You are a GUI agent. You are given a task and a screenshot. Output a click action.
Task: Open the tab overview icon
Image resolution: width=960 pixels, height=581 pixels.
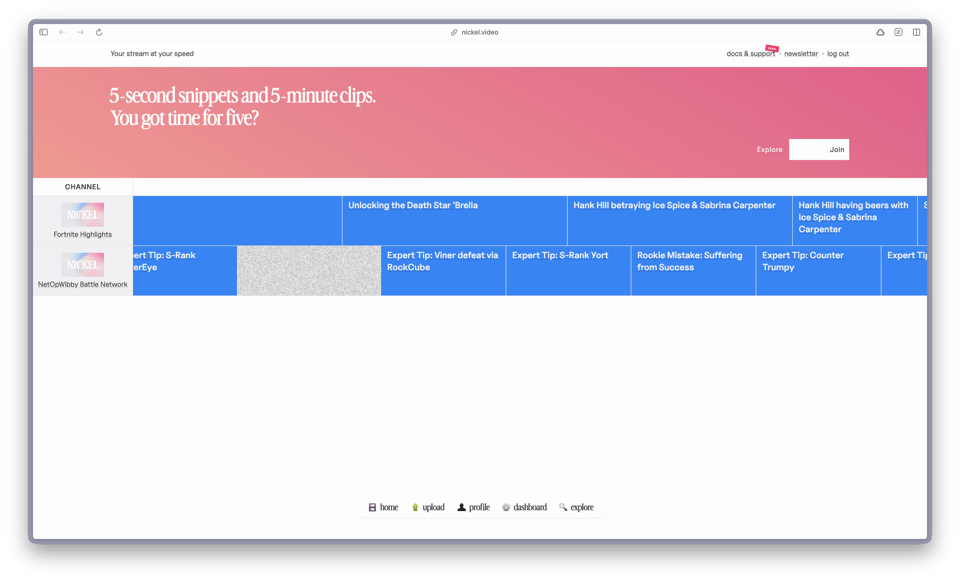coord(916,32)
